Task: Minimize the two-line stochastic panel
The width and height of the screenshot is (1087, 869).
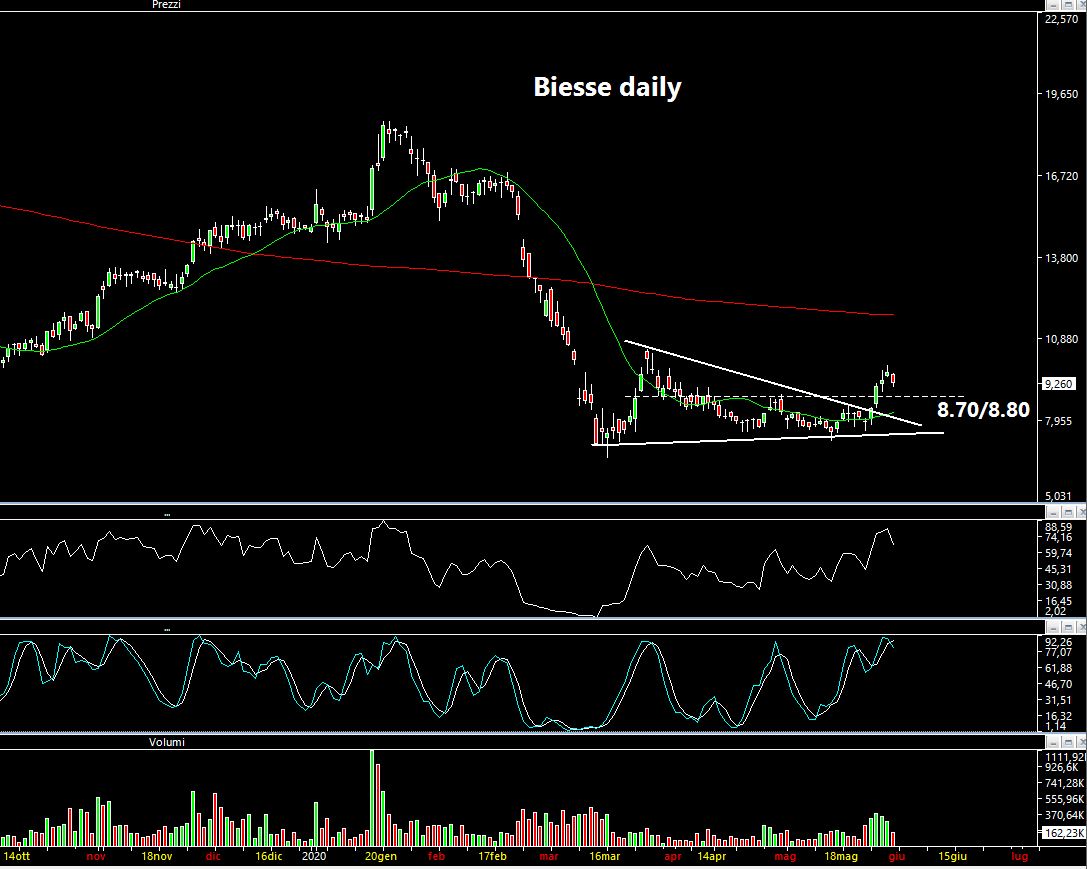Action: (1052, 628)
